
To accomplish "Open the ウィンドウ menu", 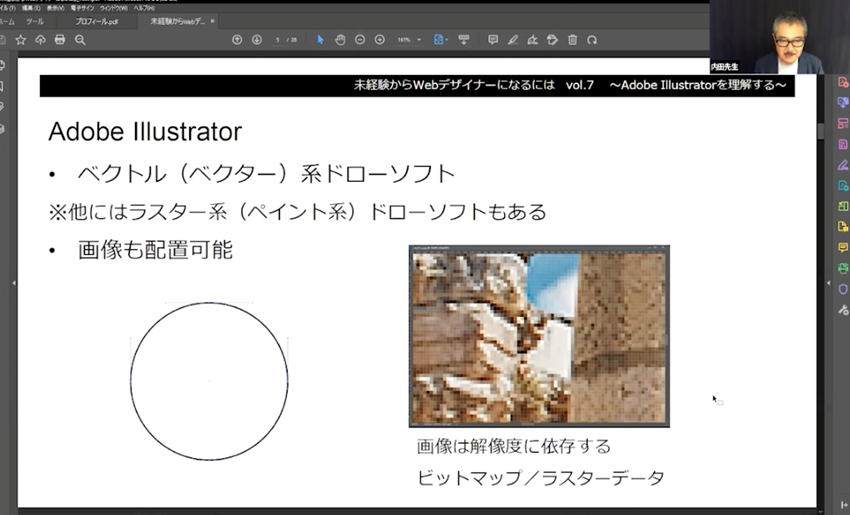I will point(114,8).
